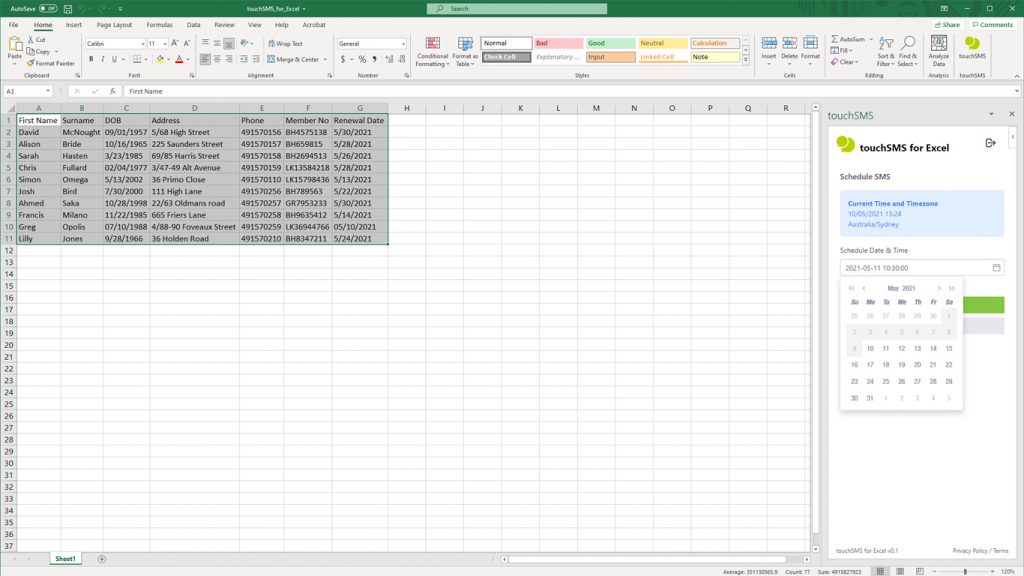Open the Privacy Policy / Terms link
1024x576 pixels.
[979, 550]
